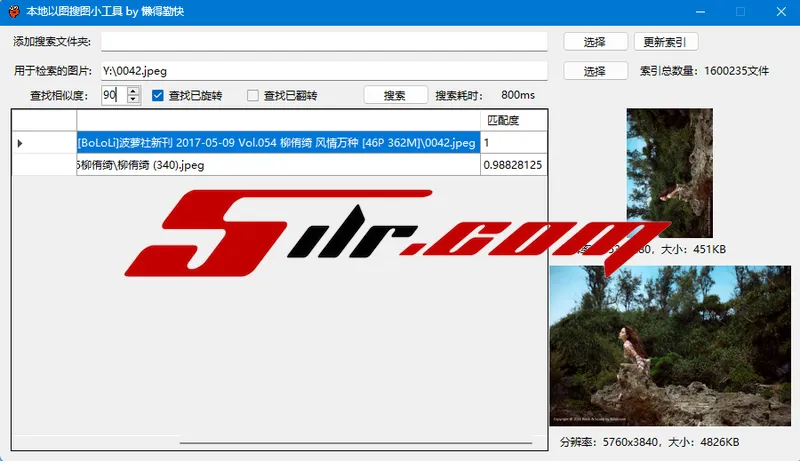Select the result row ending in \0042.jpeg
This screenshot has width=800, height=461.
[279, 143]
